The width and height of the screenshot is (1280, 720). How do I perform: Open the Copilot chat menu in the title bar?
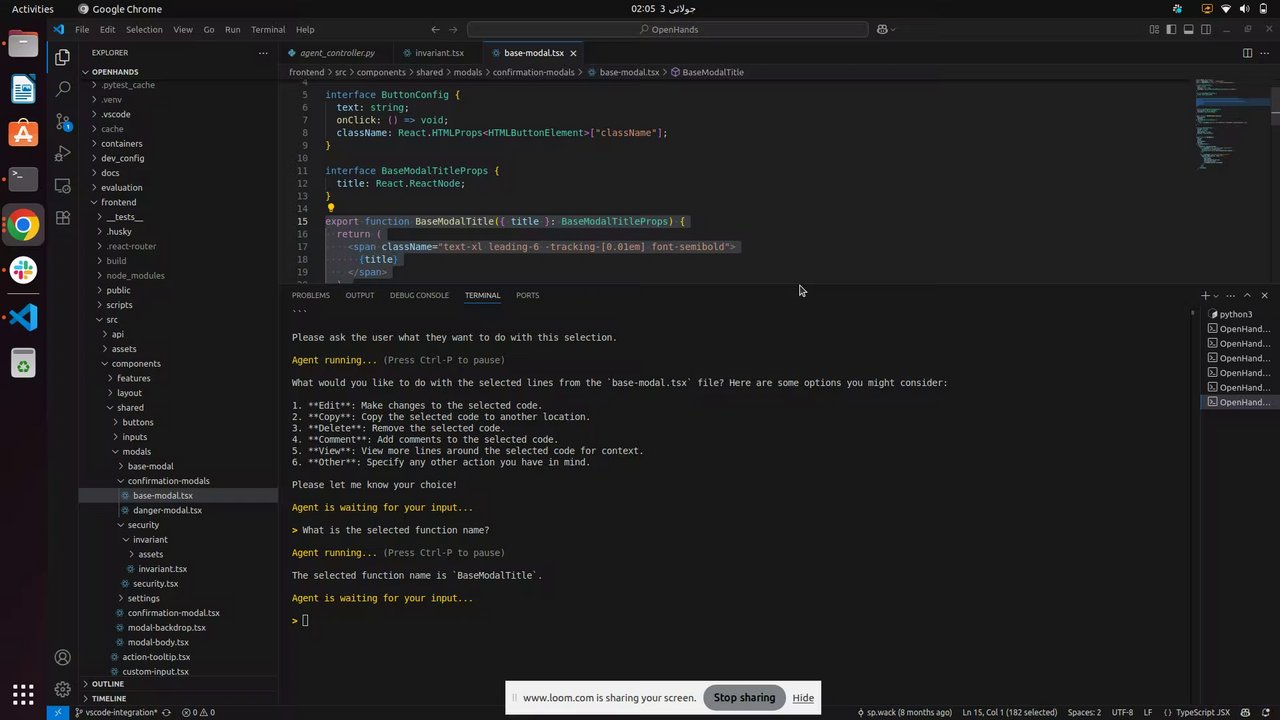click(x=886, y=30)
